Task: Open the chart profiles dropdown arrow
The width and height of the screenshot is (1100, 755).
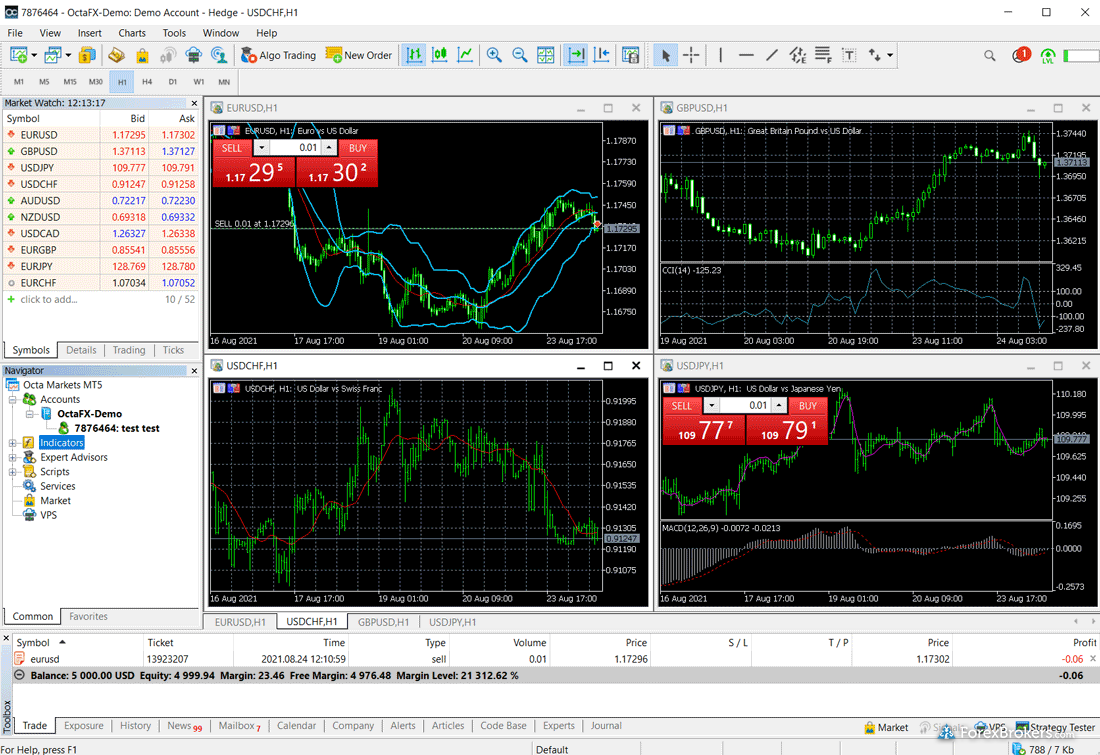Action: [68, 55]
